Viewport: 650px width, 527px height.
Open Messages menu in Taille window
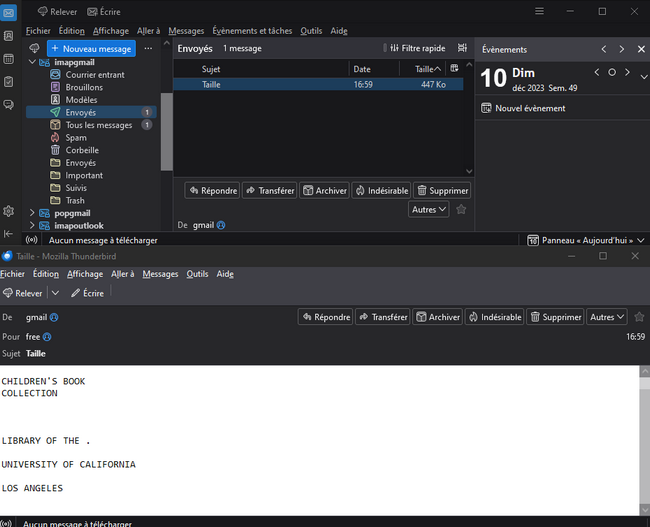(x=160, y=274)
